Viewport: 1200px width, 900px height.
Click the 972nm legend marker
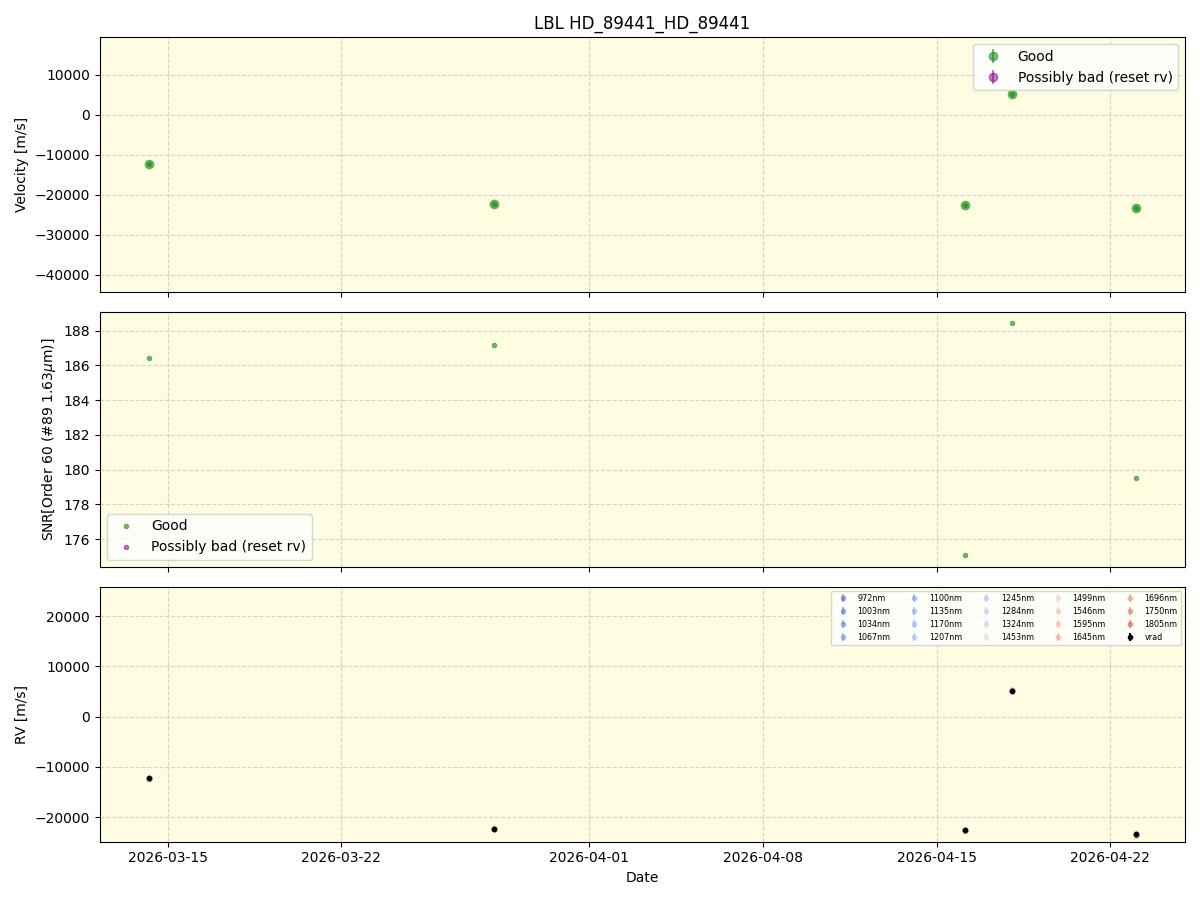(x=843, y=598)
